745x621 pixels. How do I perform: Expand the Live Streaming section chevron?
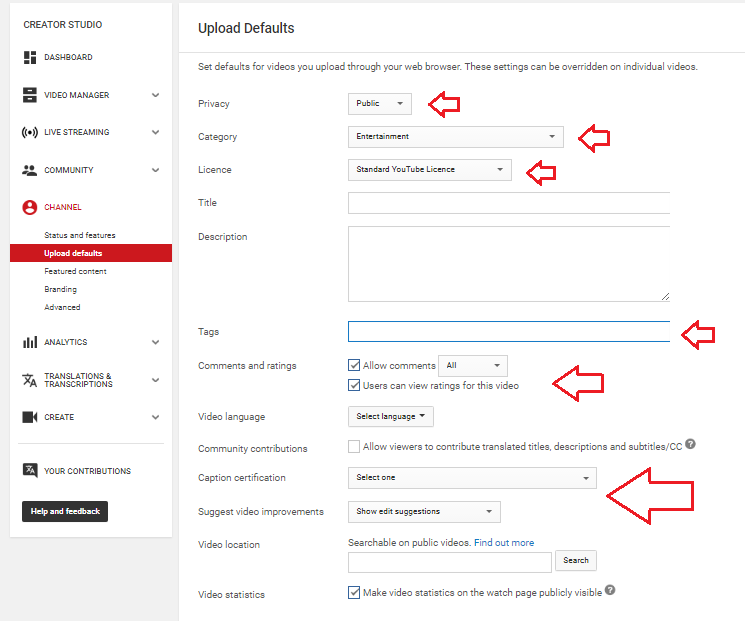pos(155,132)
